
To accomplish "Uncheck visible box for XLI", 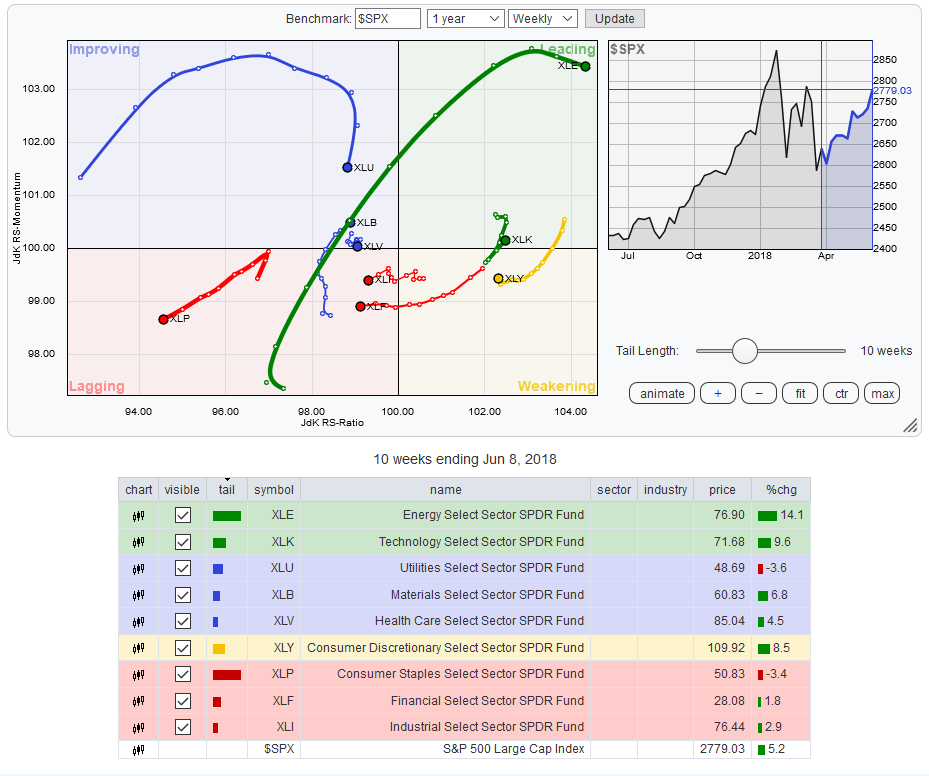I will [x=182, y=727].
